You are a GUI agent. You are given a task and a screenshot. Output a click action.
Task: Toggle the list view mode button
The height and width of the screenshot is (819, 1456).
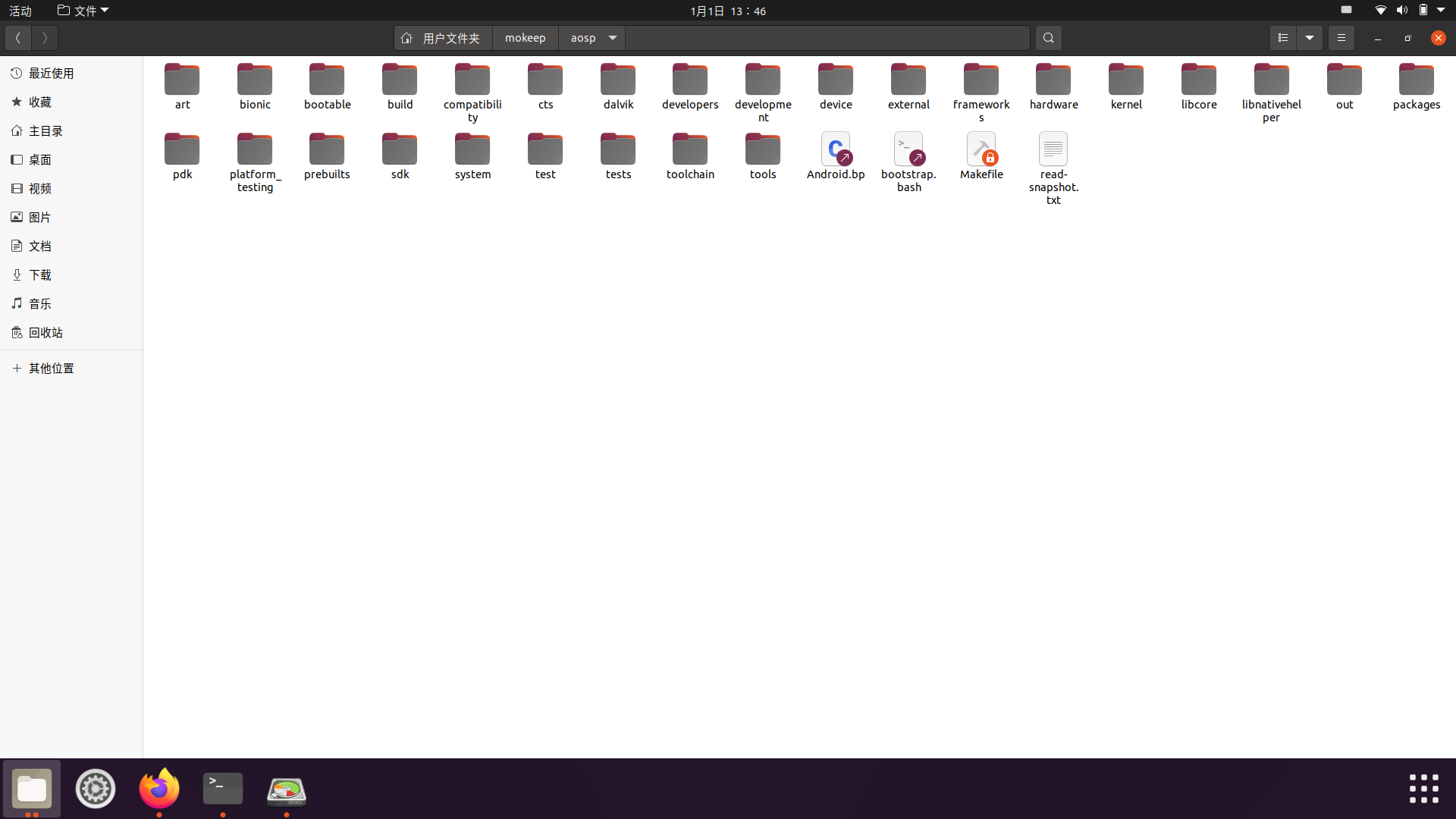pos(1283,37)
